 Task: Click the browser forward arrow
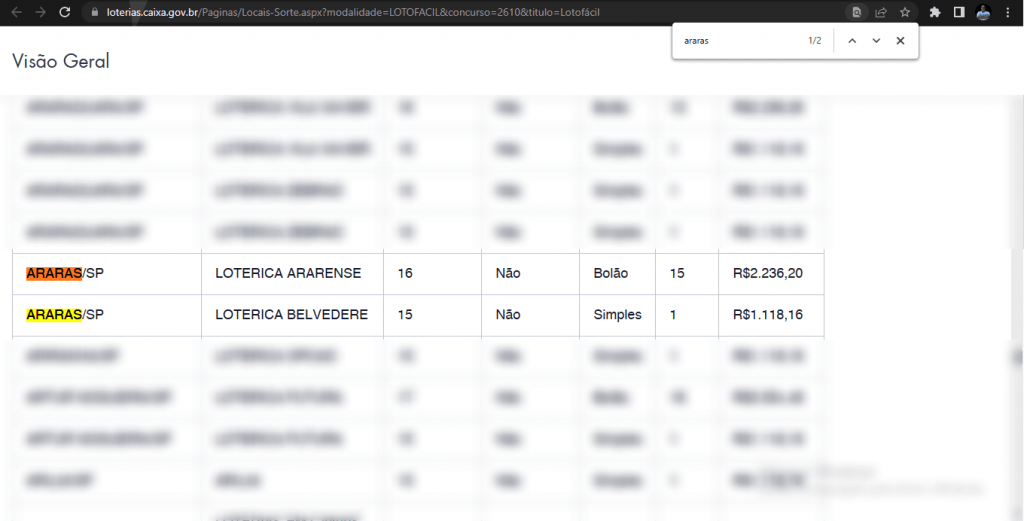click(x=40, y=12)
